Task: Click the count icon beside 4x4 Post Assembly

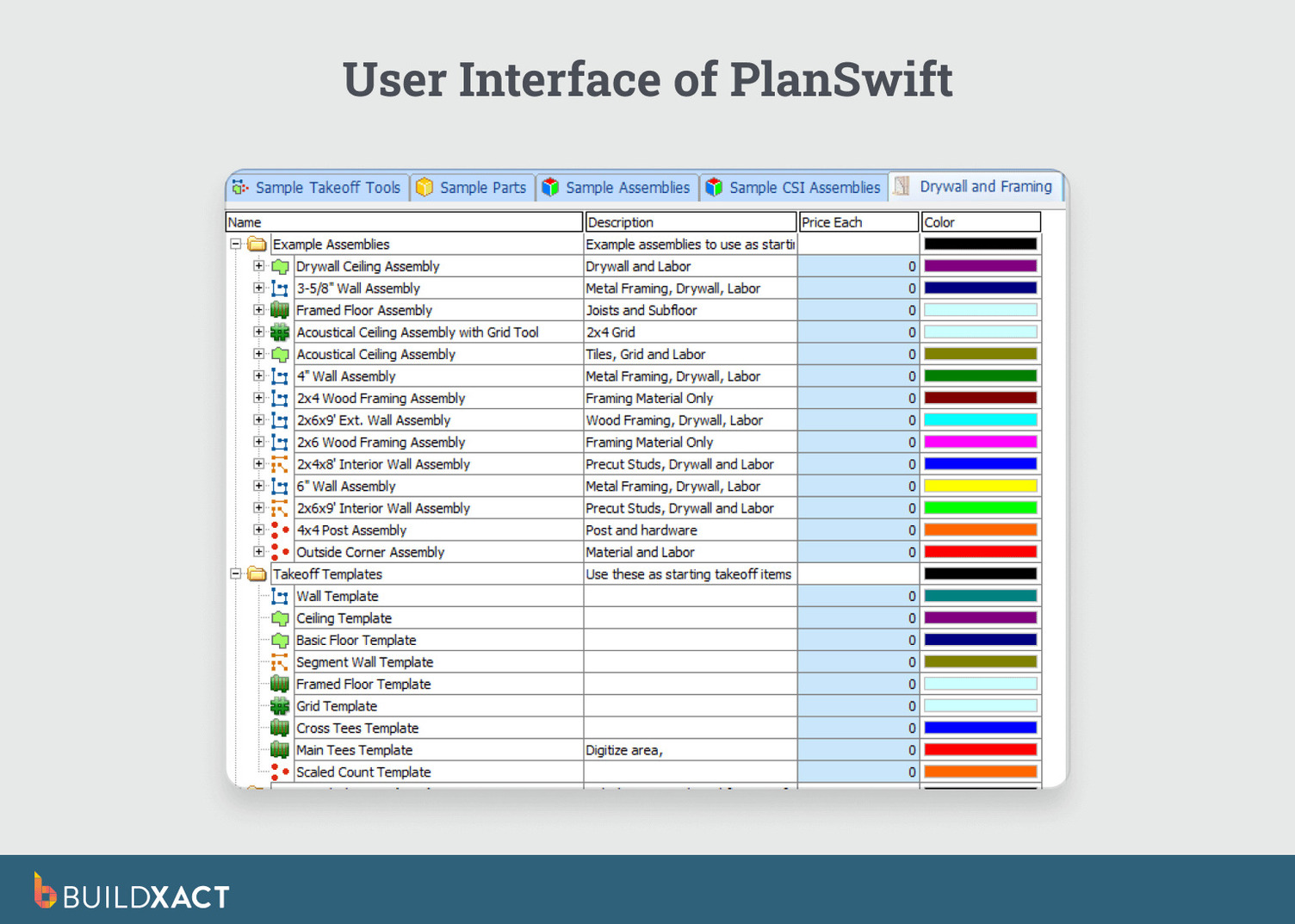Action: (280, 530)
